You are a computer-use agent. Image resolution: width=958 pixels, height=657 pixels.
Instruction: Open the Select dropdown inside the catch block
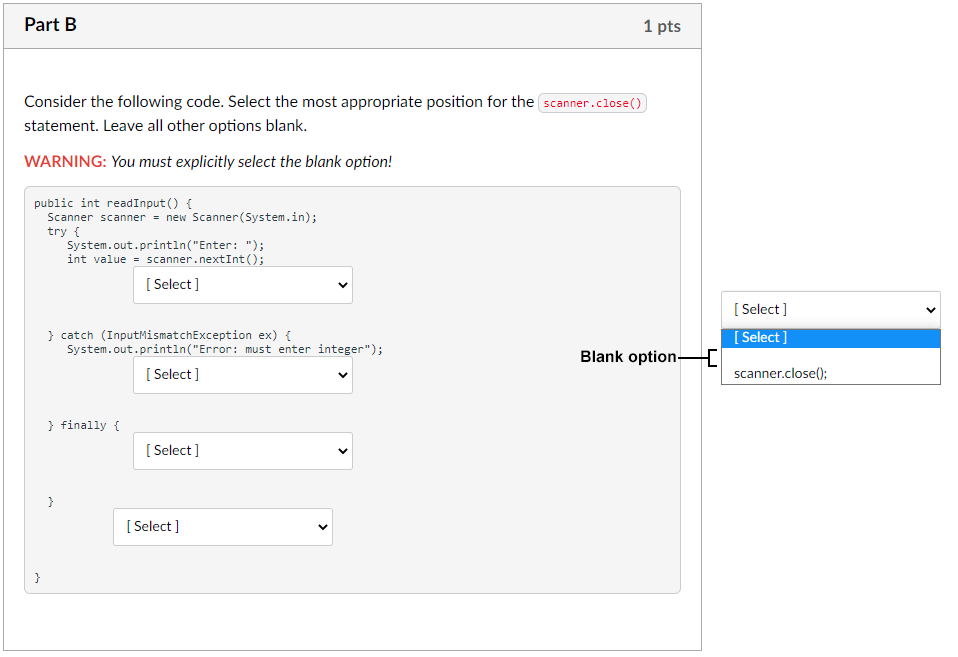pyautogui.click(x=243, y=375)
